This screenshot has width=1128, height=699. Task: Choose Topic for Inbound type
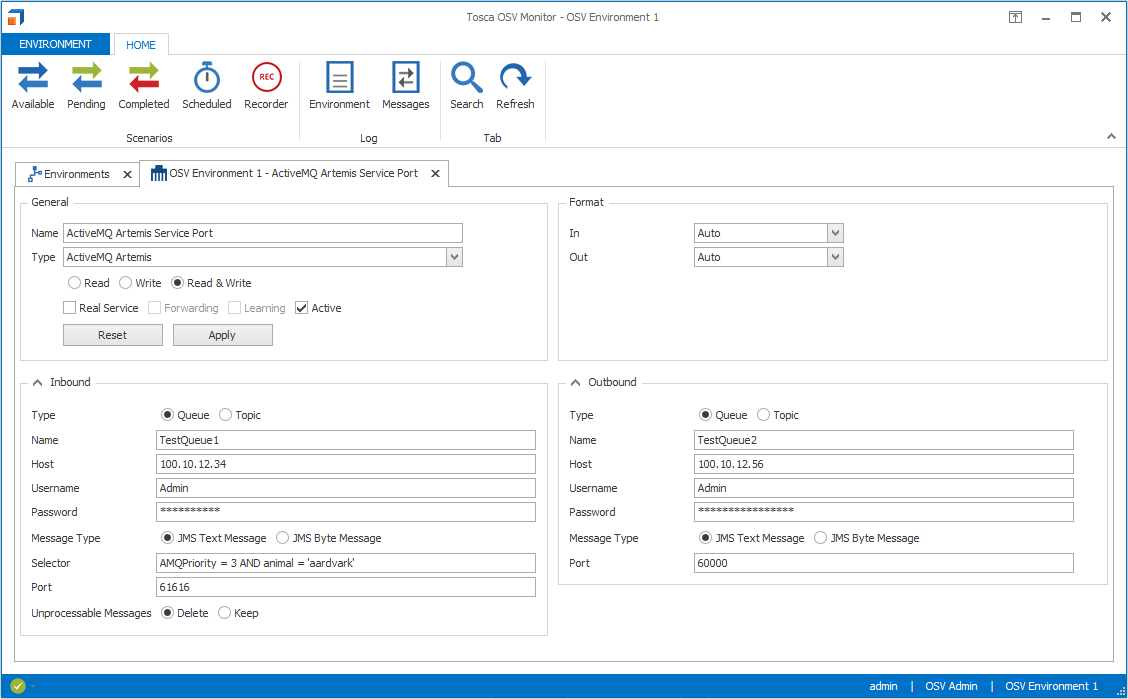point(225,415)
